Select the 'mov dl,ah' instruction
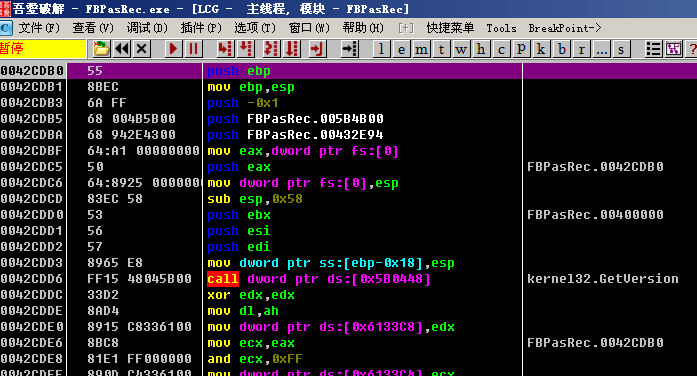This screenshot has height=376, width=697. click(243, 311)
